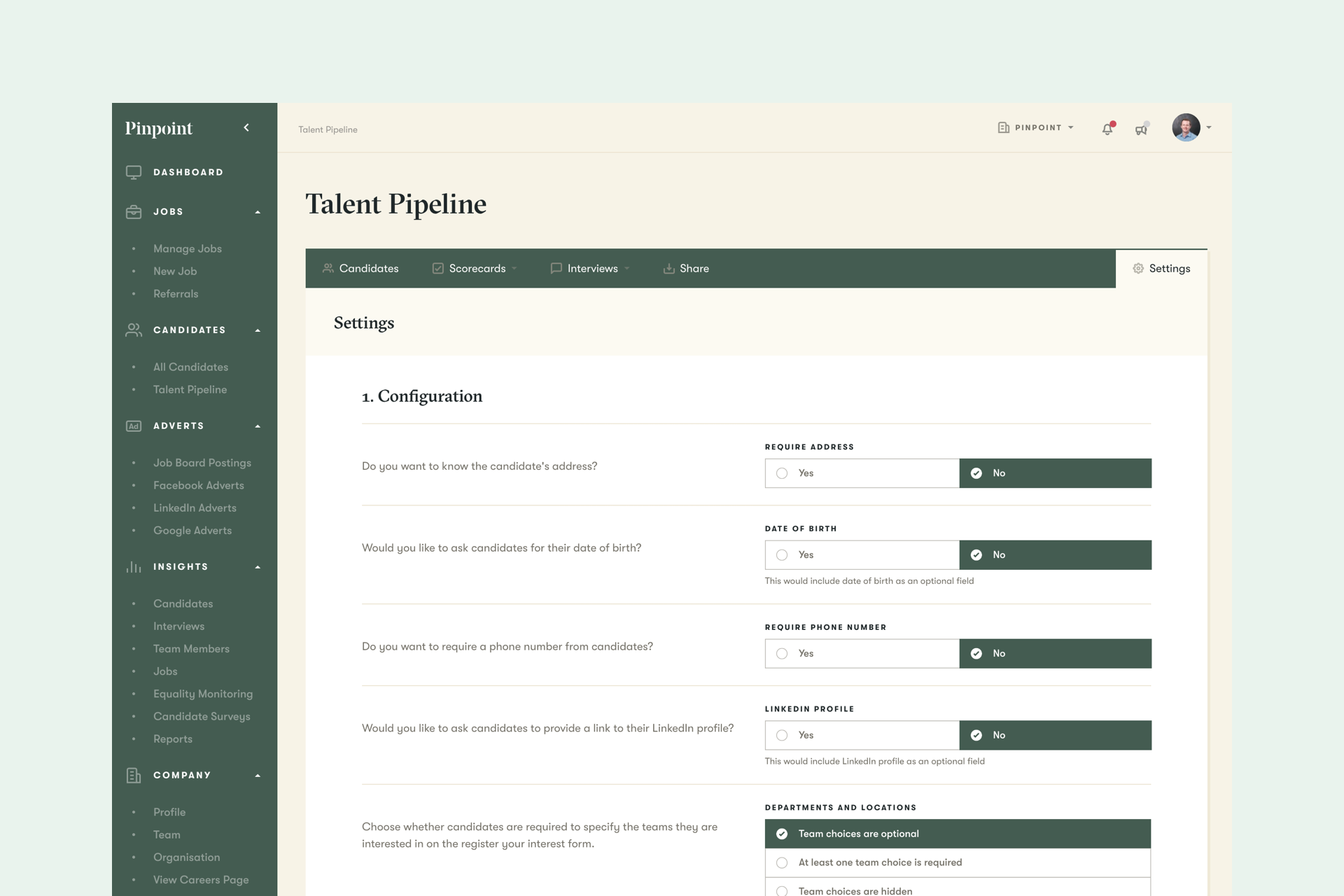Image resolution: width=1344 pixels, height=896 pixels.
Task: Expand the Interviews dropdown
Action: pyautogui.click(x=589, y=268)
